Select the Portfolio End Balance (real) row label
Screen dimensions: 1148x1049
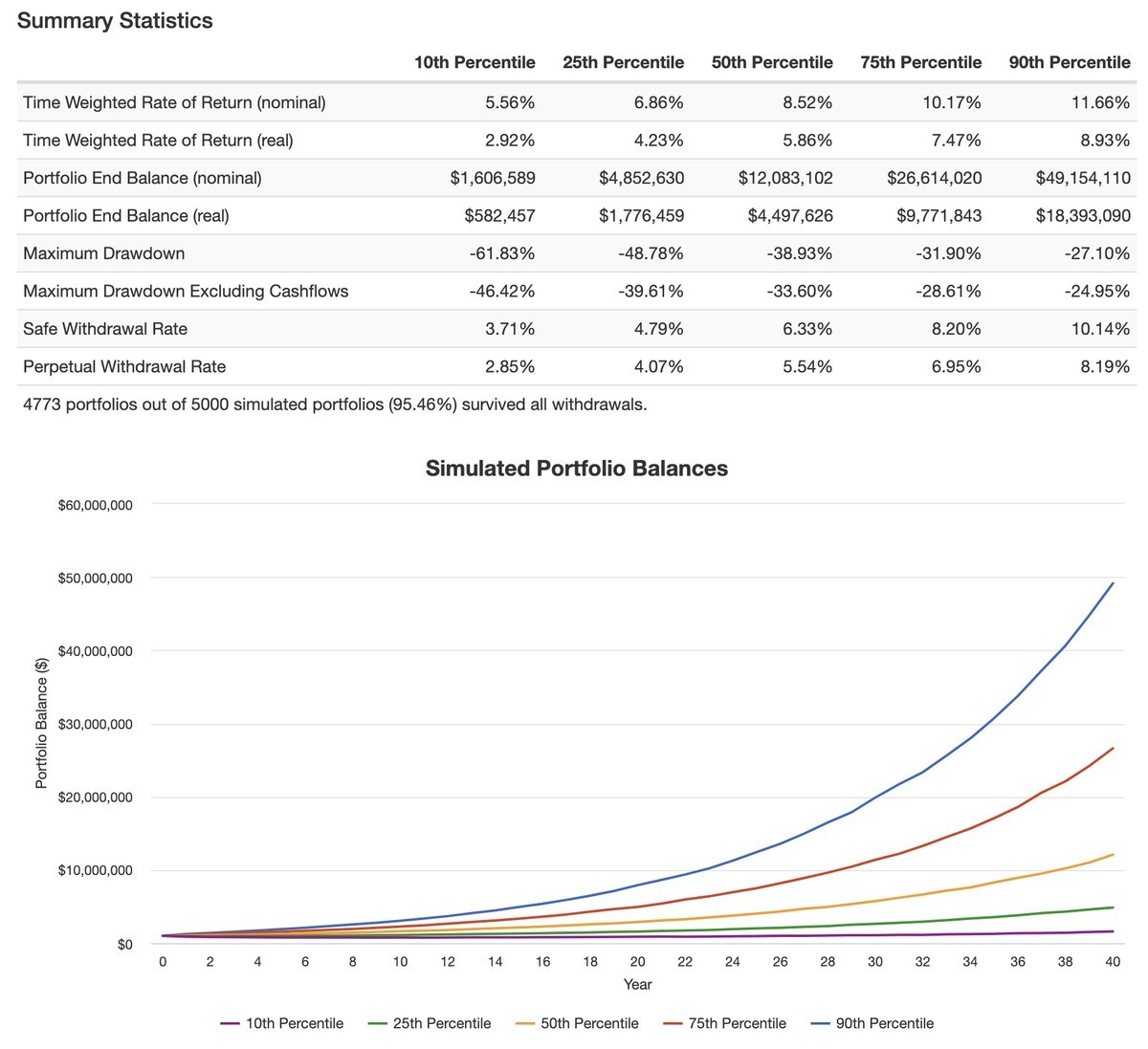[126, 216]
